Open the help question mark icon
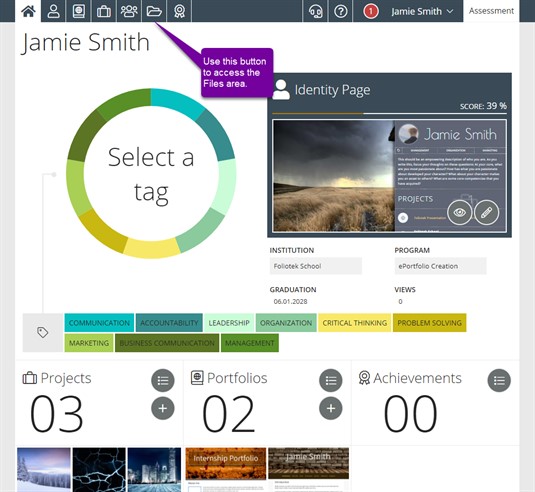Screen dimensions: 535x492 point(341,11)
